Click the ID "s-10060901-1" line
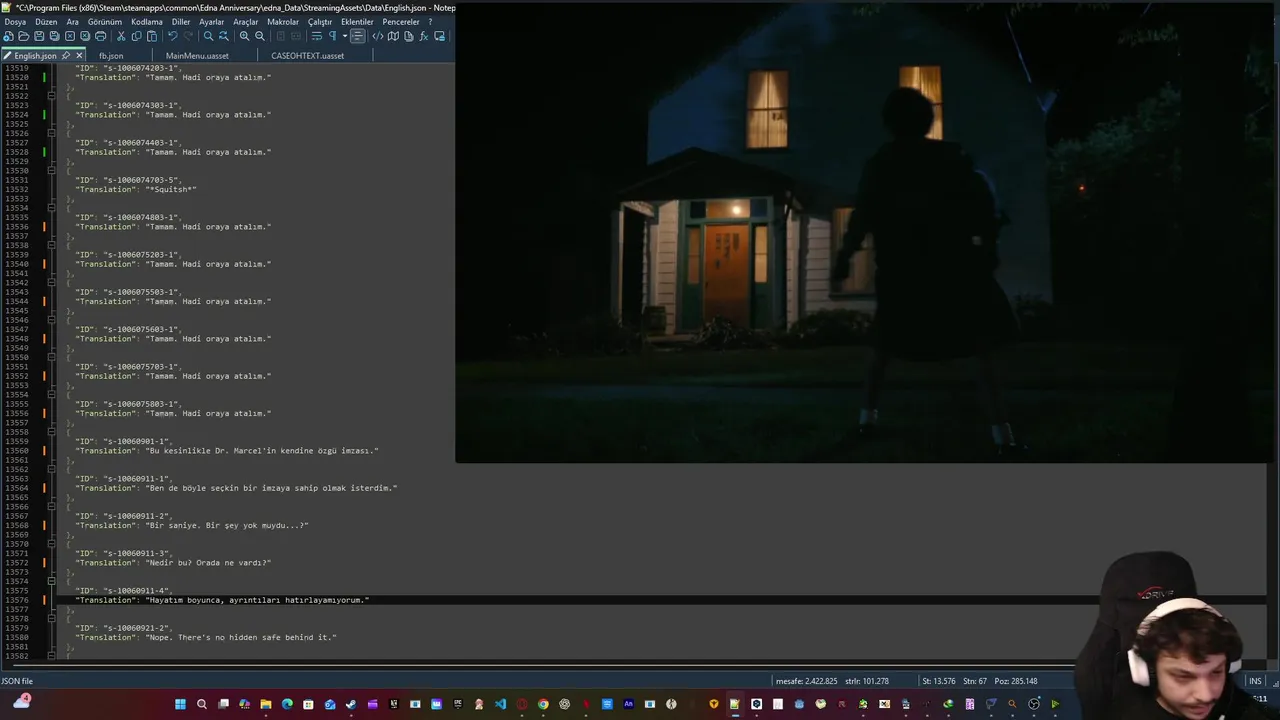This screenshot has width=1280, height=720. click(124, 441)
